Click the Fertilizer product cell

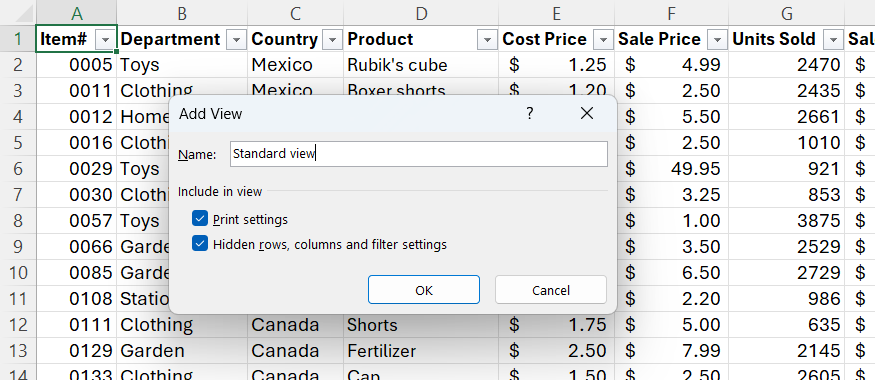(x=421, y=350)
